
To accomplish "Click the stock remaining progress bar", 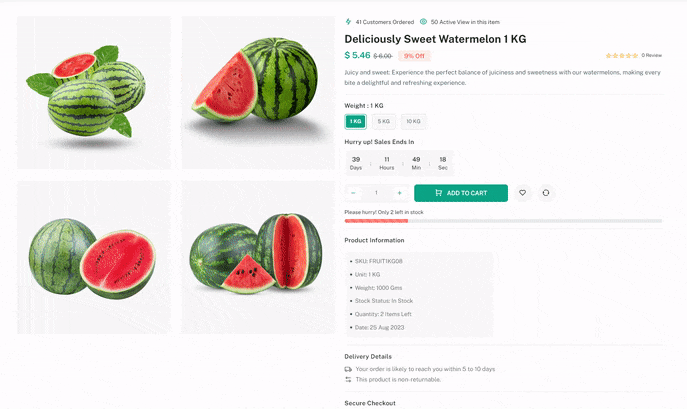I will point(503,221).
